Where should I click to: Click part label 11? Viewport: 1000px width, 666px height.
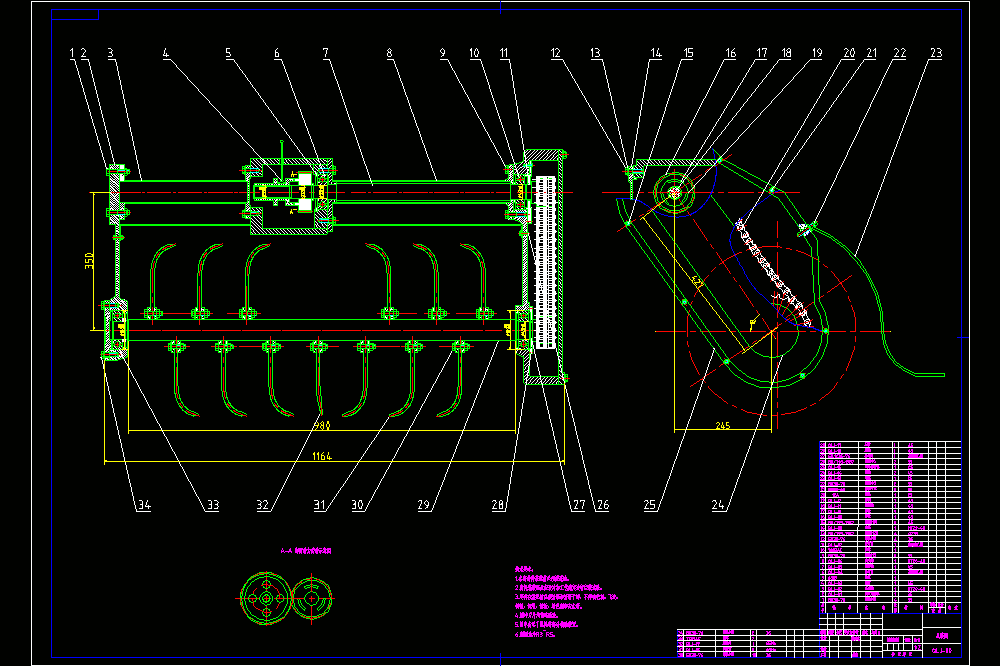[504, 54]
